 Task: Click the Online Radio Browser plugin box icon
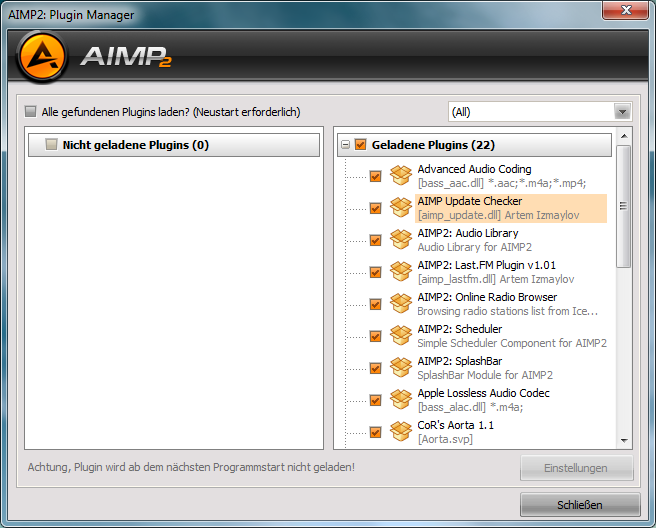pos(401,304)
